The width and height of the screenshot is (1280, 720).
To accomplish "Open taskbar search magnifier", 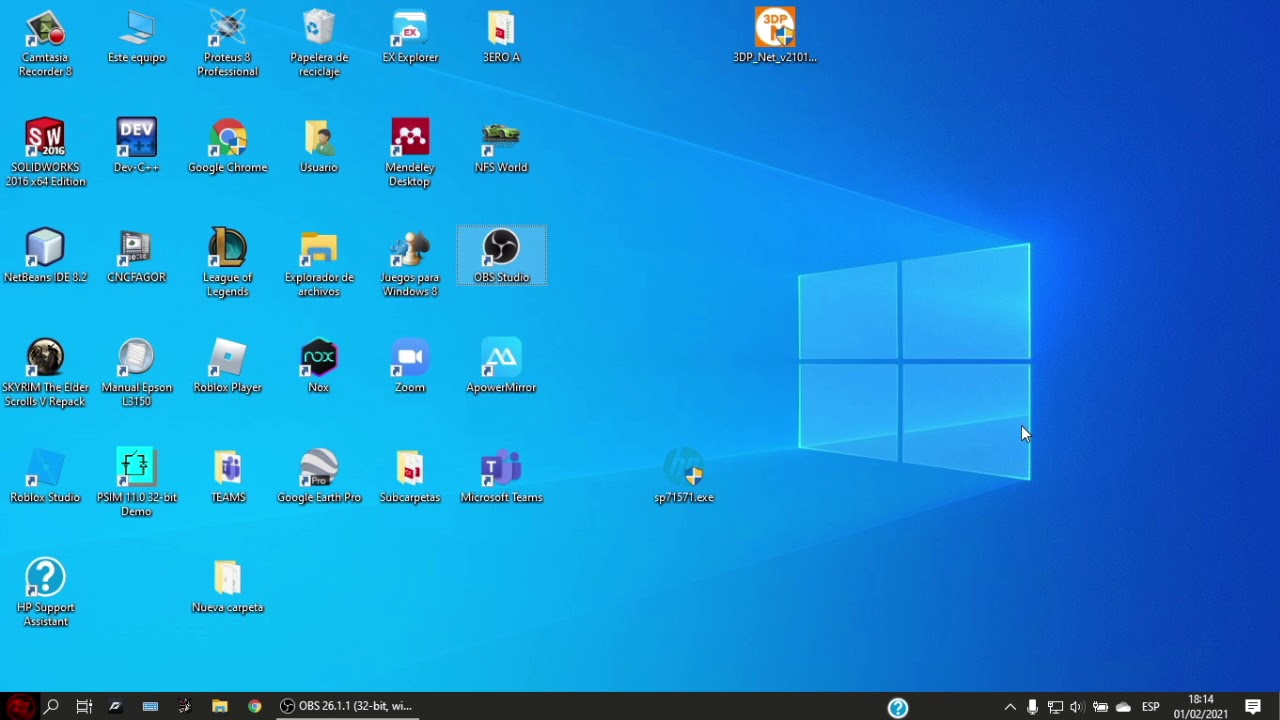I will click(x=51, y=706).
